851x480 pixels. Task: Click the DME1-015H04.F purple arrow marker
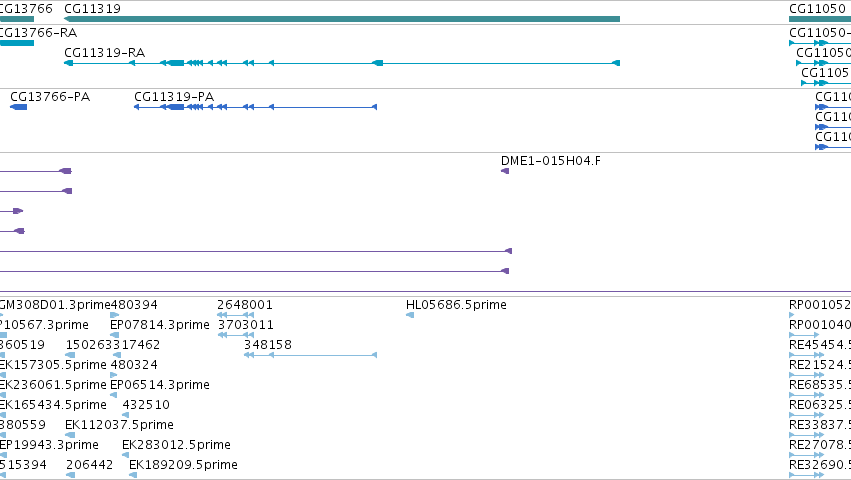click(505, 171)
